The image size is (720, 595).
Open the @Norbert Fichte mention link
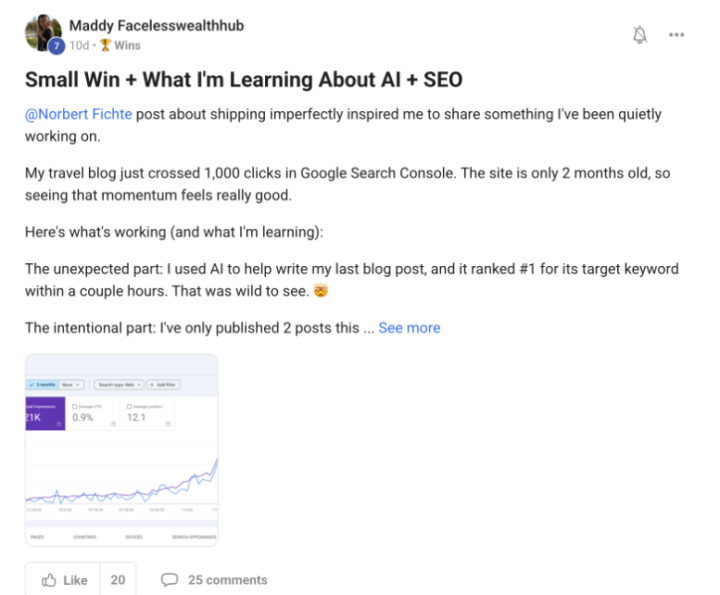tap(78, 114)
